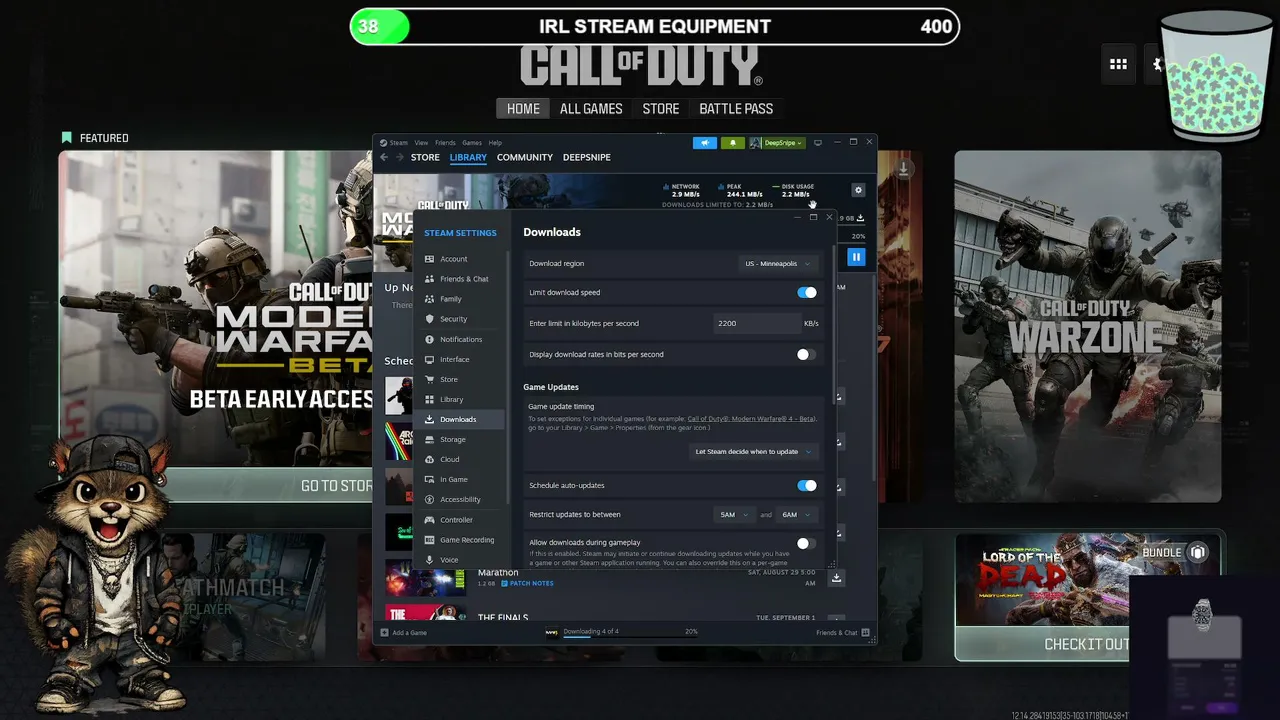Open the BATTLE PASS tab
Image resolution: width=1280 pixels, height=720 pixels.
pos(736,109)
